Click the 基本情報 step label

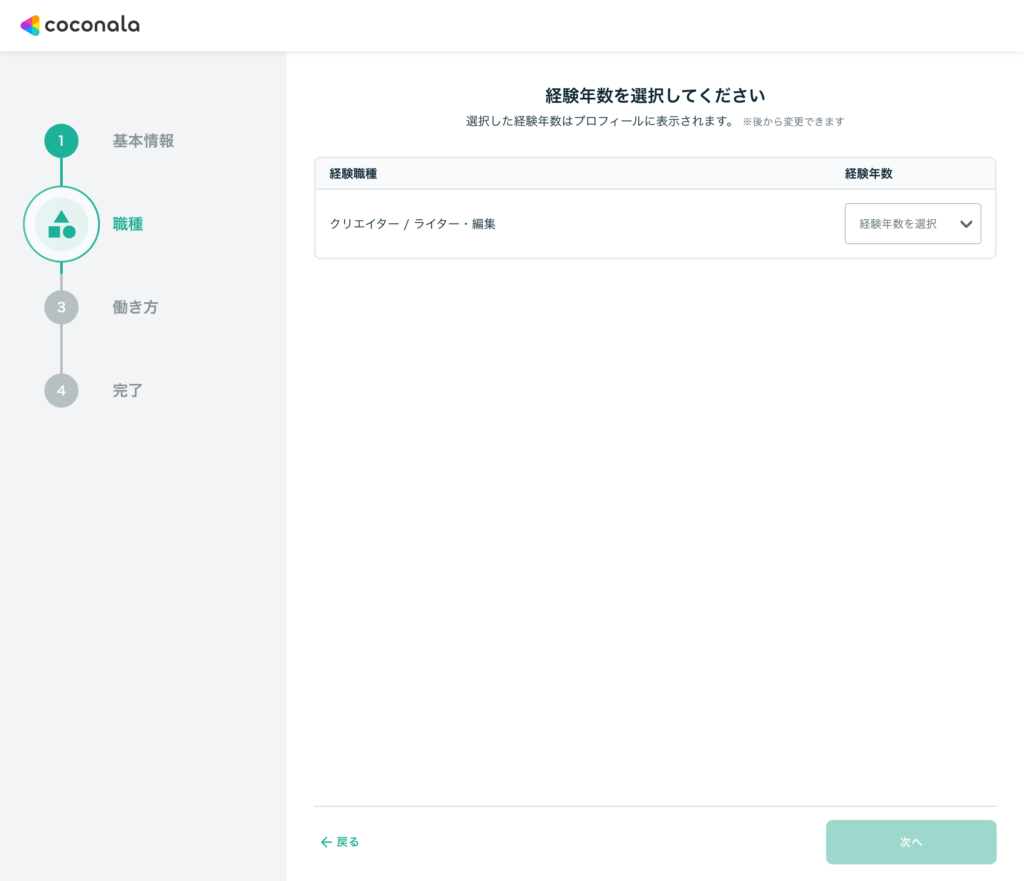click(143, 141)
